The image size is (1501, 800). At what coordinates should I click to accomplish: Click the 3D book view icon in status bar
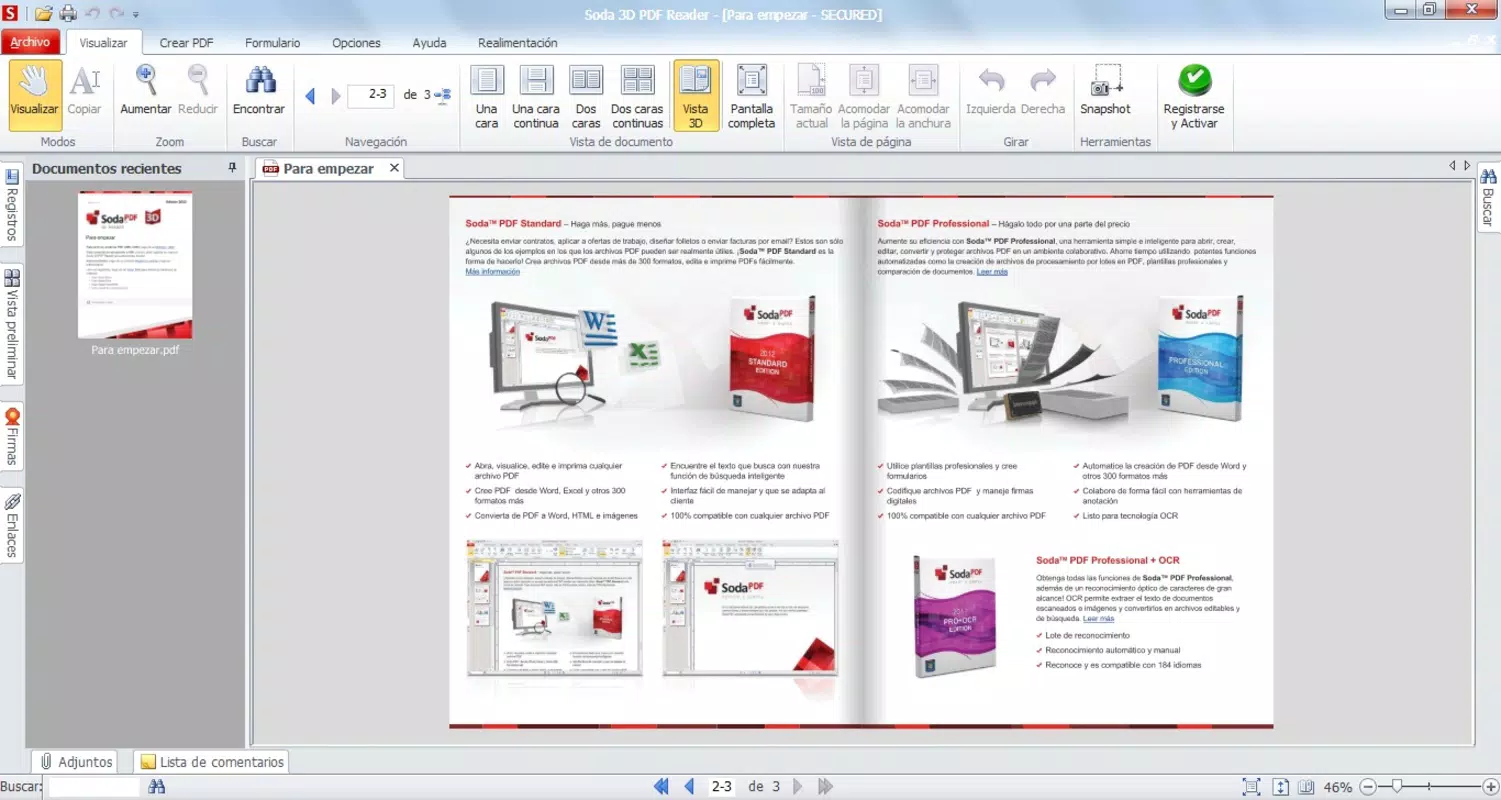pyautogui.click(x=1306, y=787)
